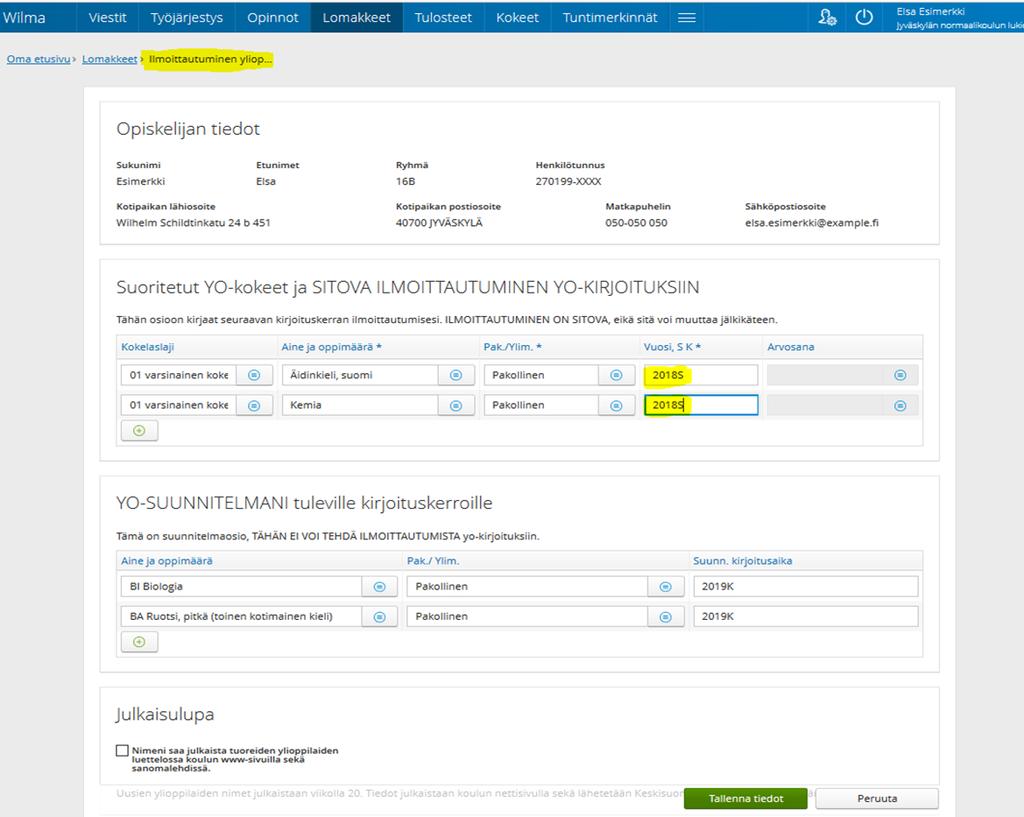Click the Henkilötunnus value 270199-XXXX
This screenshot has width=1024, height=817.
(568, 182)
